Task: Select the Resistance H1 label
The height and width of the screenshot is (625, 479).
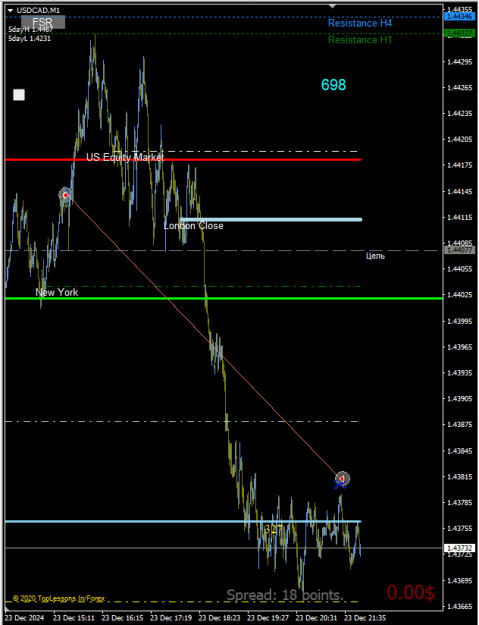Action: point(359,40)
